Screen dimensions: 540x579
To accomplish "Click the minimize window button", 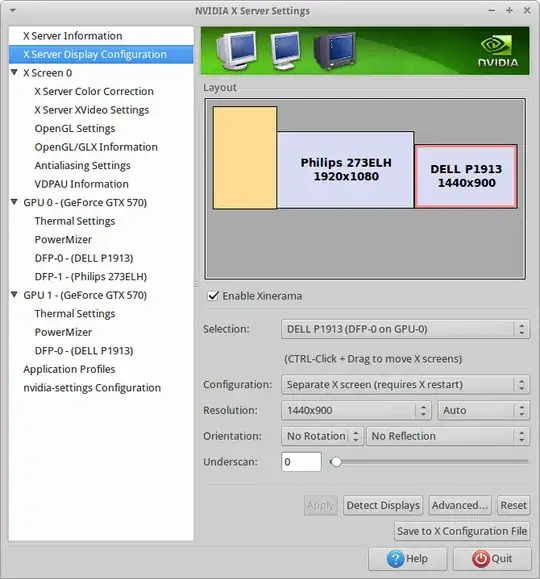I will 491,10.
